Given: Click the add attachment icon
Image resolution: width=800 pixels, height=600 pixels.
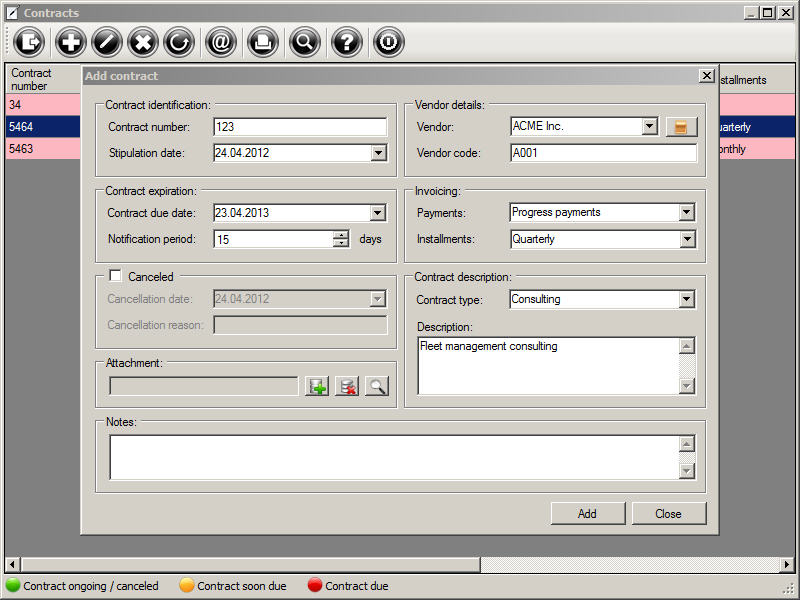Looking at the screenshot, I should 317,386.
